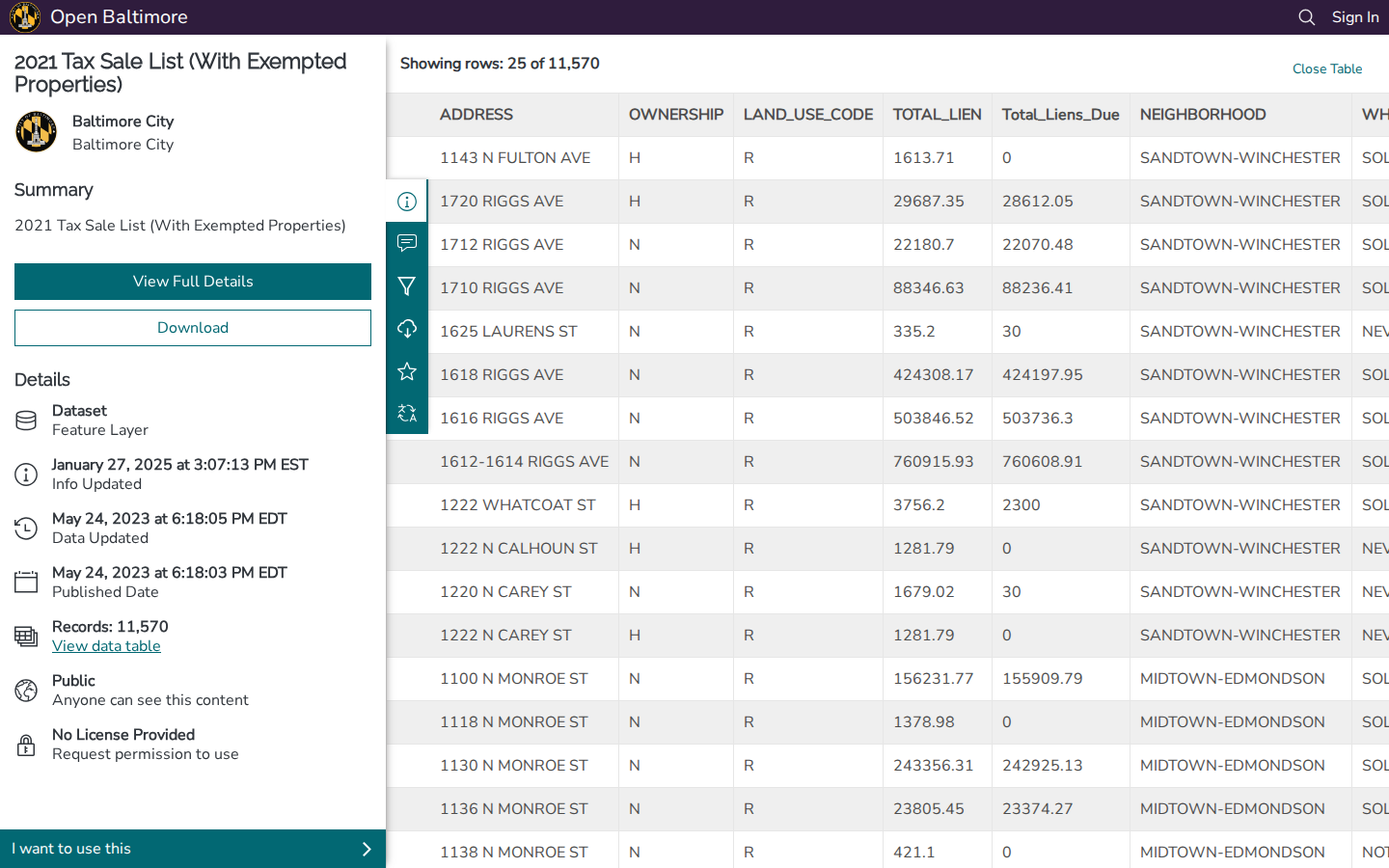This screenshot has height=868, width=1389.
Task: Click the Data Updated history icon
Action: click(x=26, y=529)
